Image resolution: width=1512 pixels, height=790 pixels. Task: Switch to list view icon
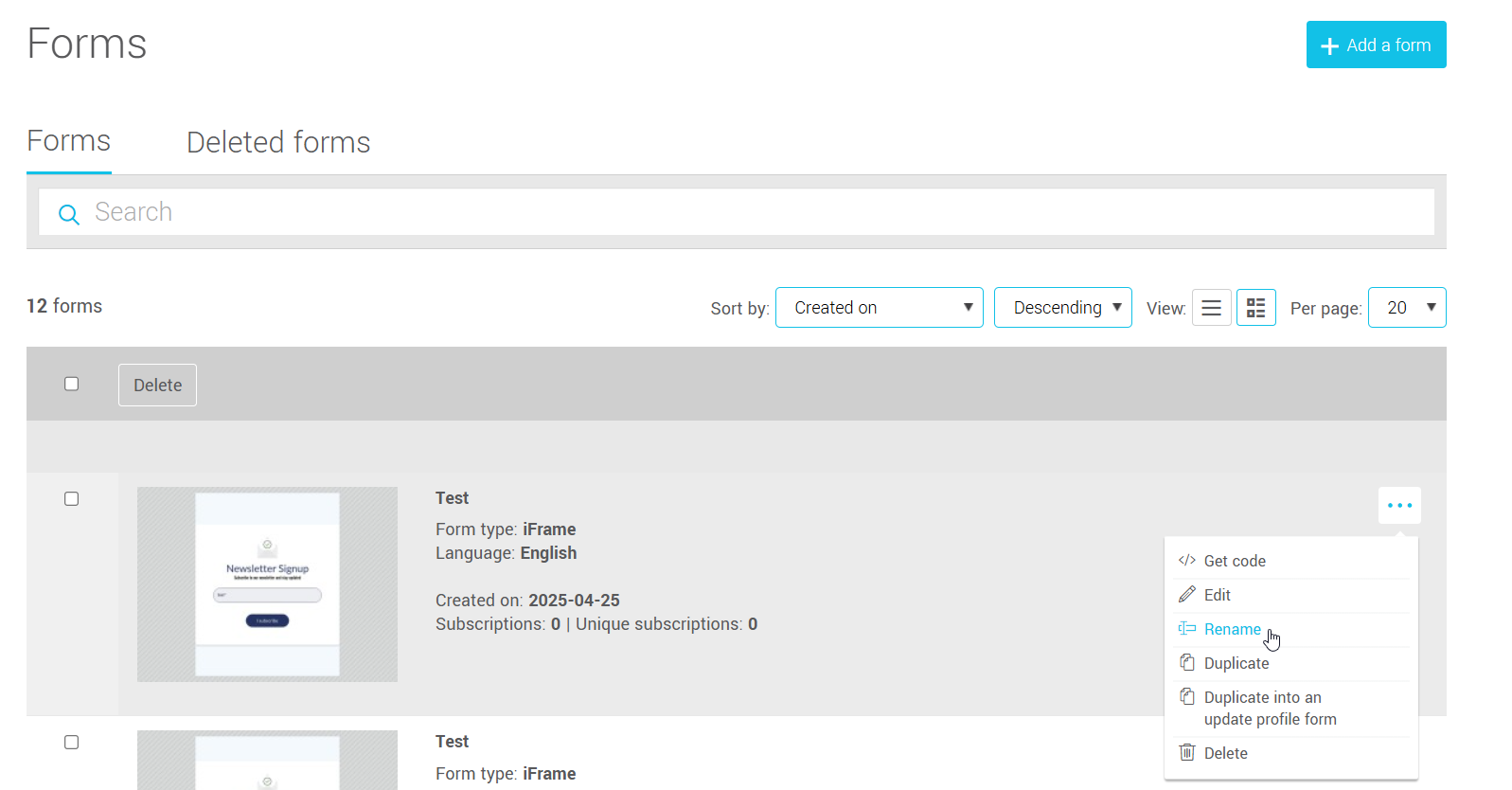tap(1211, 308)
